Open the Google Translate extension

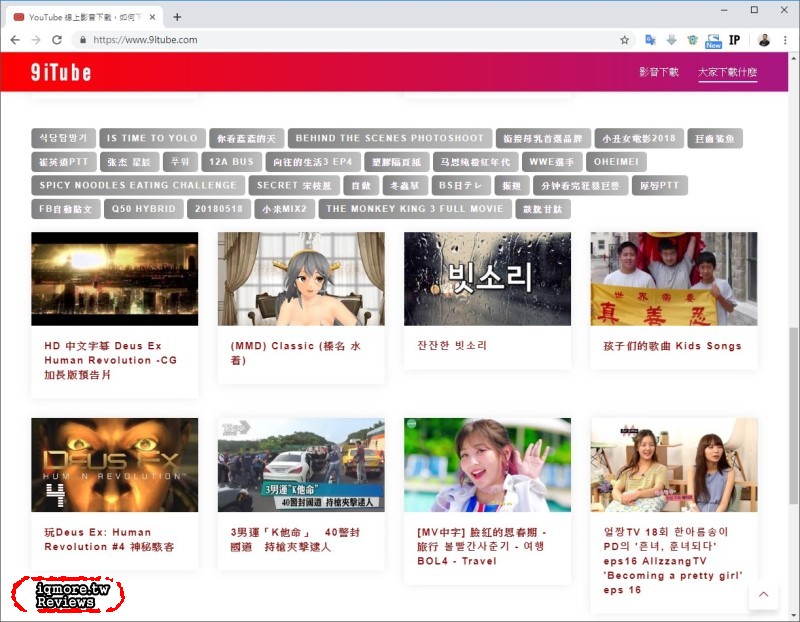(x=650, y=40)
